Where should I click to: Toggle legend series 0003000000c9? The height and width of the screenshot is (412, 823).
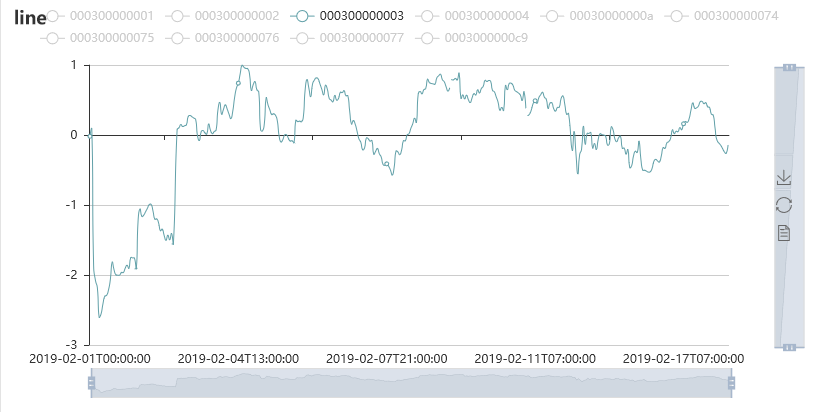coord(472,38)
